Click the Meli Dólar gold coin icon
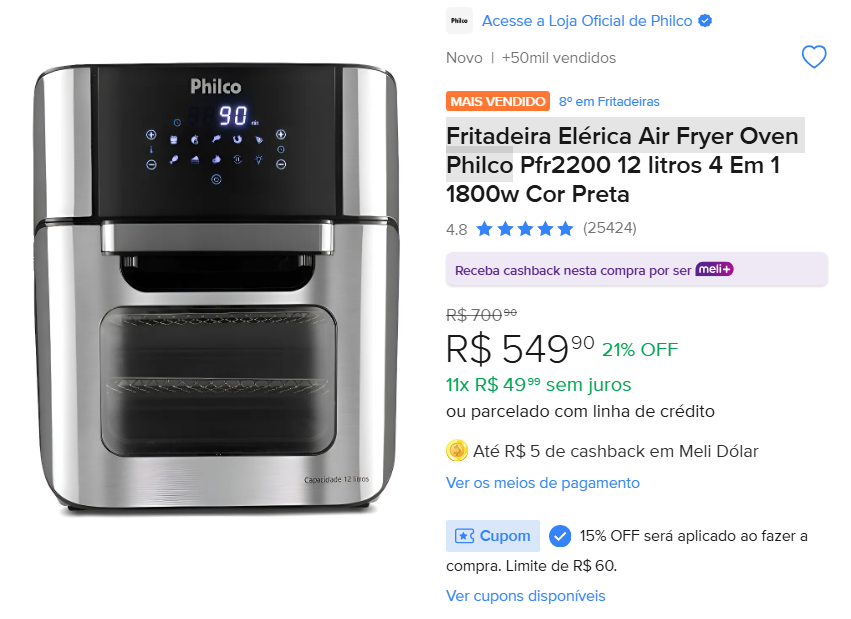Viewport: 851px width, 619px height. click(457, 451)
